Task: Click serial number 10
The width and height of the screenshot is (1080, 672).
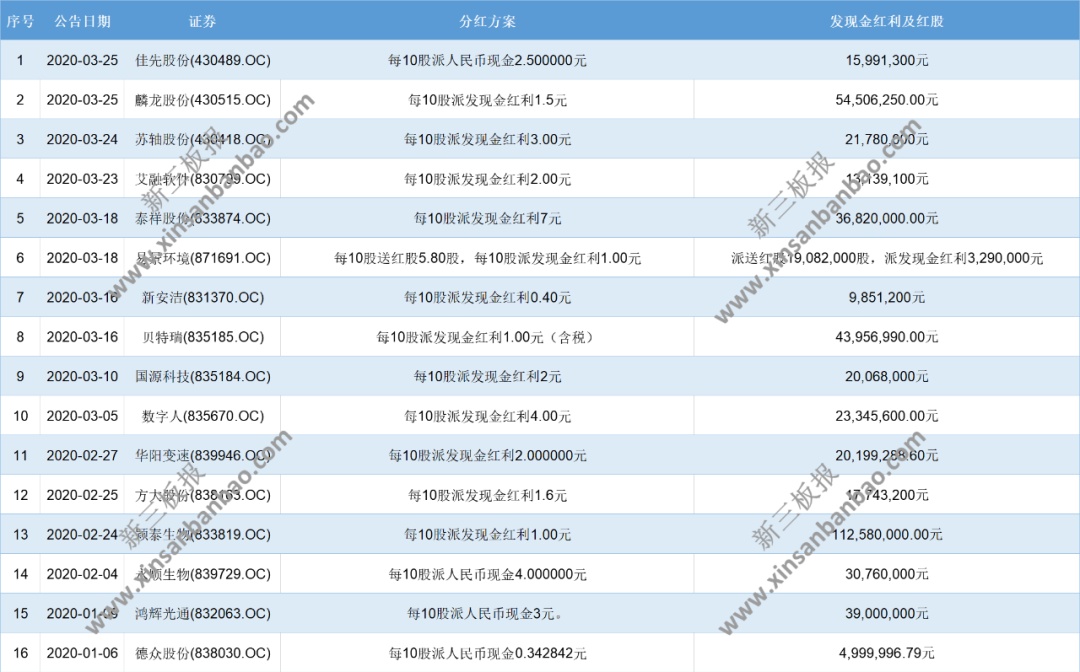Action: click(x=21, y=416)
